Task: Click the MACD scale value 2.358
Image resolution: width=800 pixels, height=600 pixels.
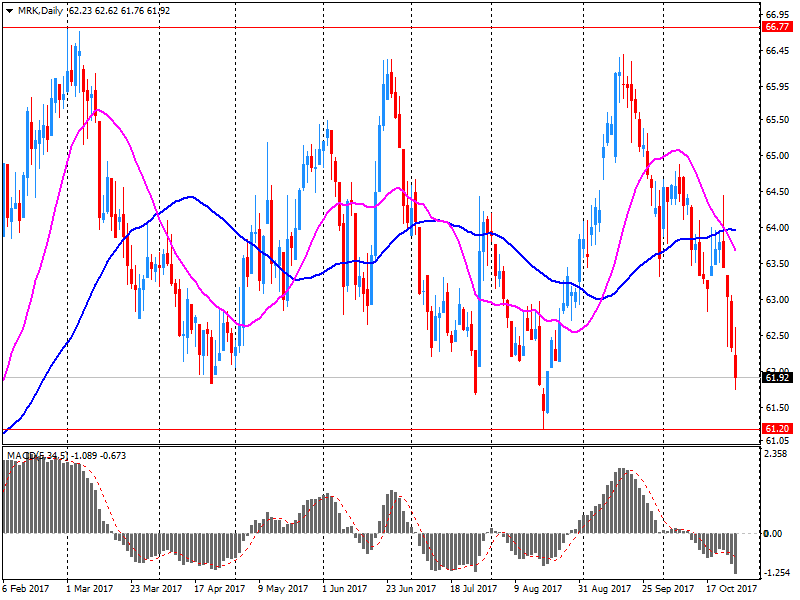Action: point(776,454)
